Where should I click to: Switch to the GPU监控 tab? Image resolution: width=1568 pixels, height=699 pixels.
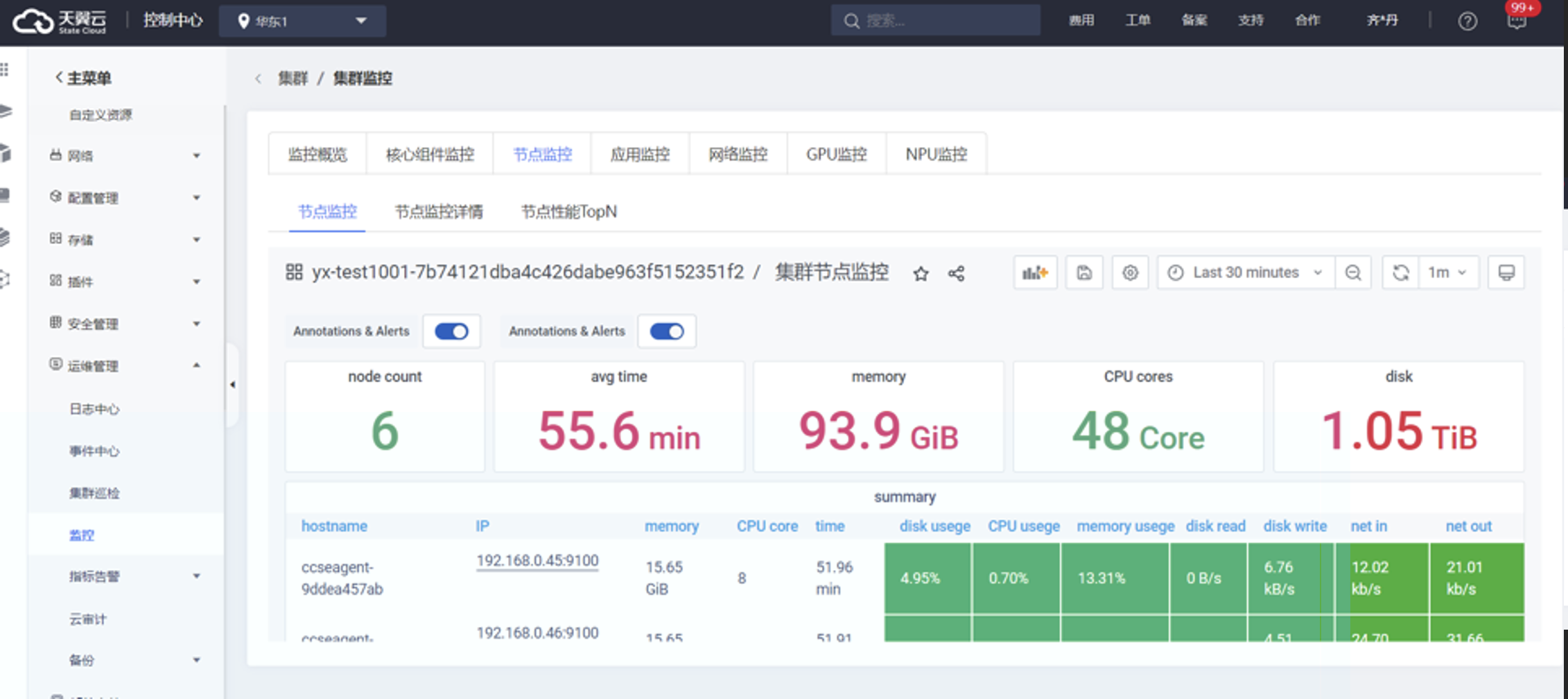[836, 154]
